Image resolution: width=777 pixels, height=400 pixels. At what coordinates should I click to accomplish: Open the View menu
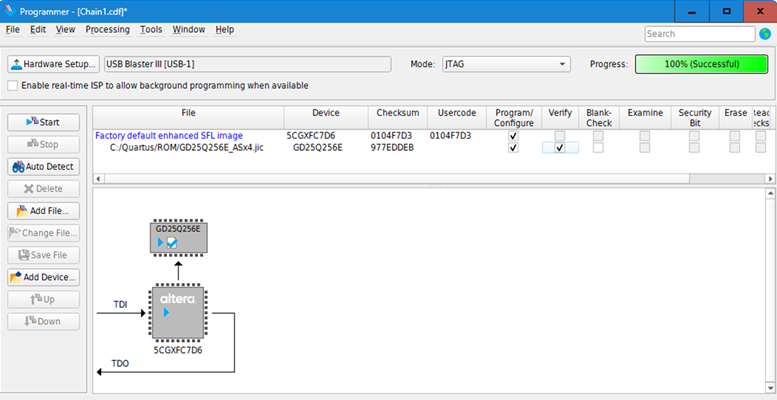[x=65, y=30]
